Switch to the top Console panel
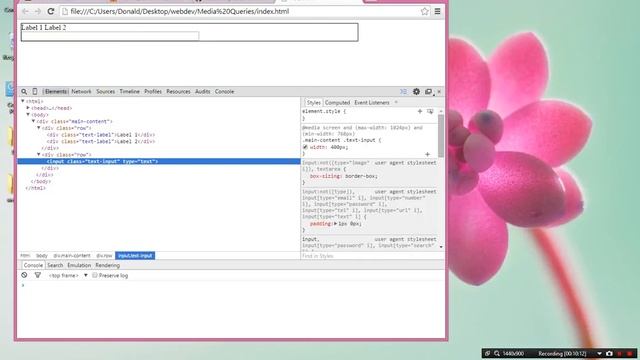Screen dimensions: 640x360 click(x=224, y=91)
